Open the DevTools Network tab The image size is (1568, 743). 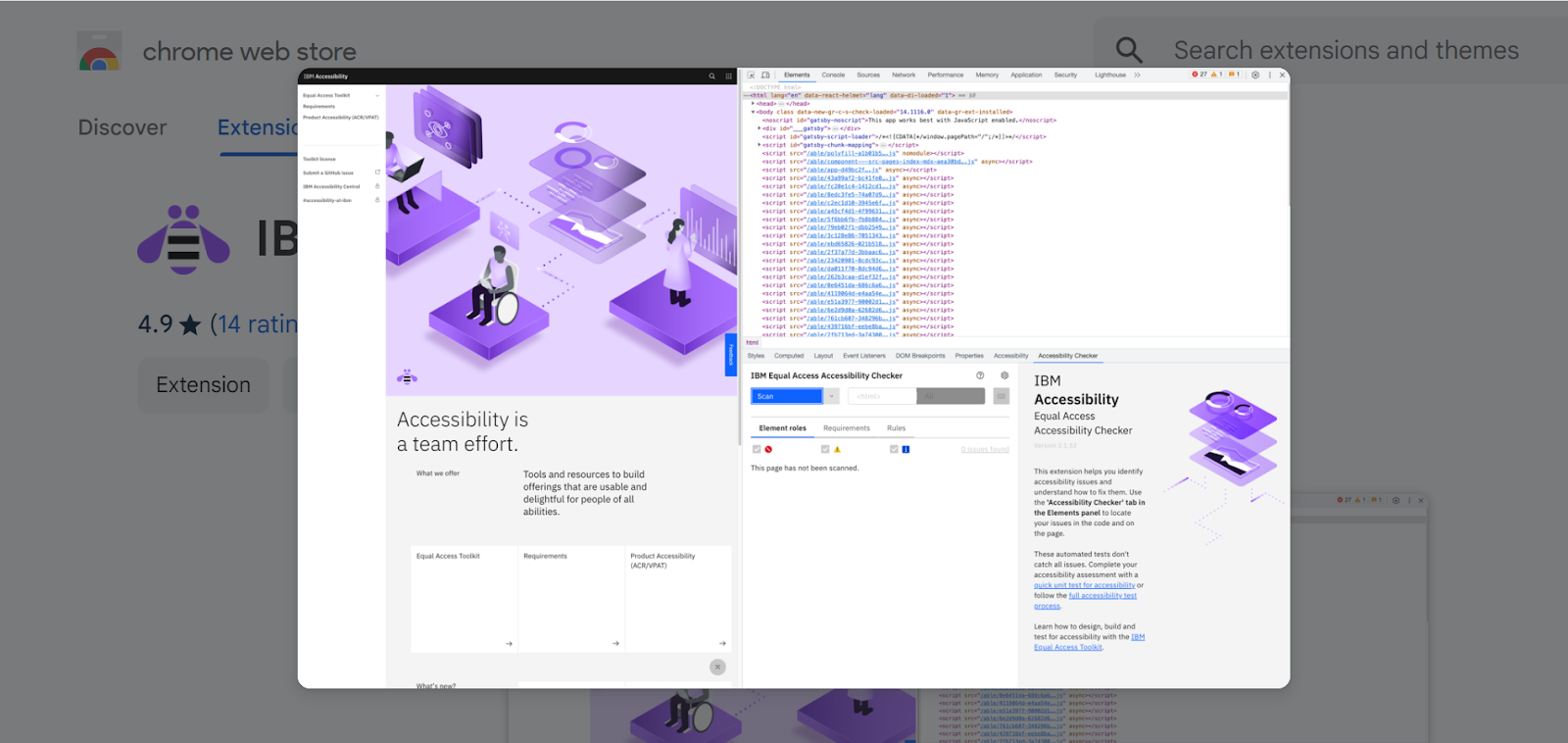point(904,74)
